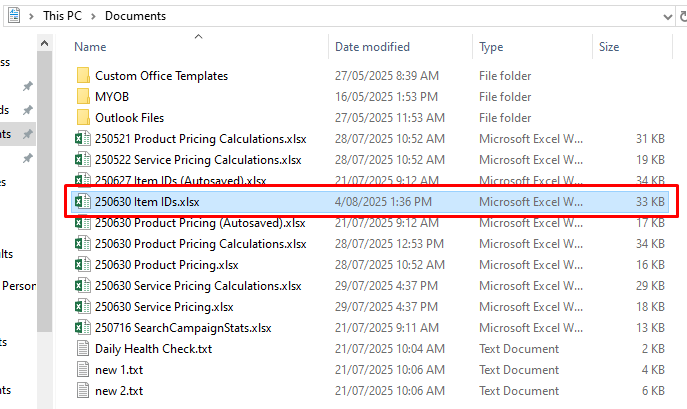Viewport: 687px width, 409px height.
Task: Sort files by Date modified column header
Action: coord(372,47)
